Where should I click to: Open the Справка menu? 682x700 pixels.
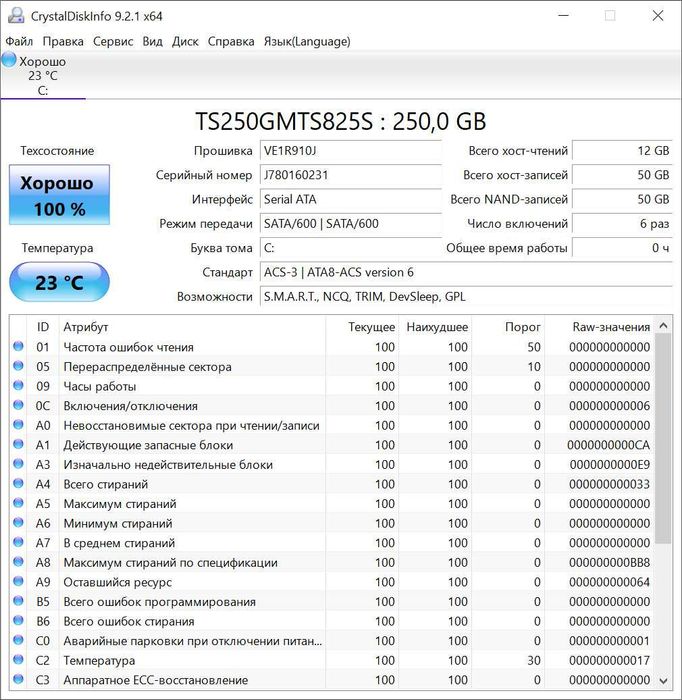(231, 42)
